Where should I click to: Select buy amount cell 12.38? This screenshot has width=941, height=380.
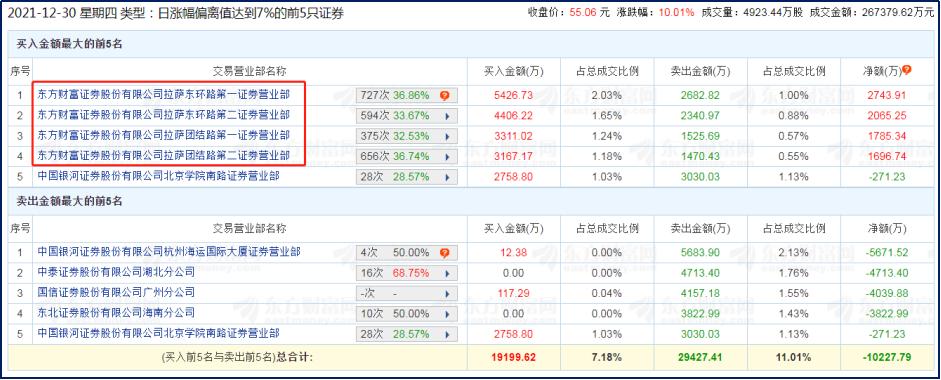513,253
